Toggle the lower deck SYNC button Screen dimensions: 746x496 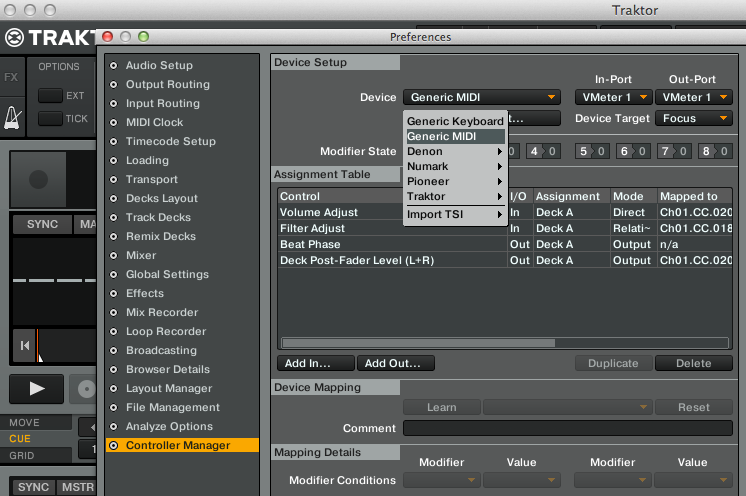pyautogui.click(x=33, y=487)
